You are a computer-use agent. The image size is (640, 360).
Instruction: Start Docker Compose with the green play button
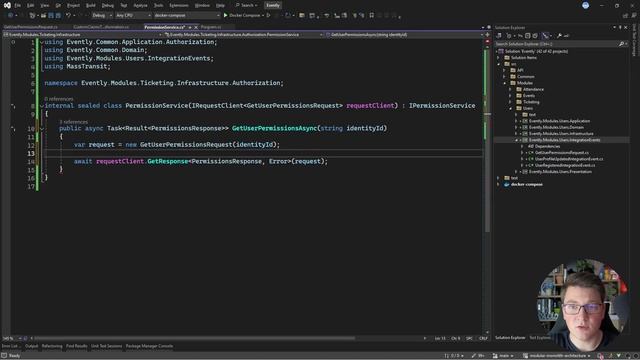[x=225, y=16]
